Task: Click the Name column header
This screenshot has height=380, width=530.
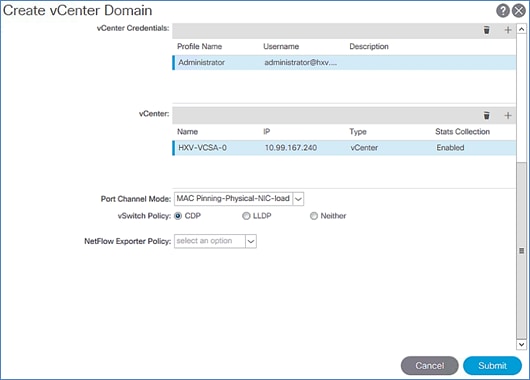Action: pos(188,132)
